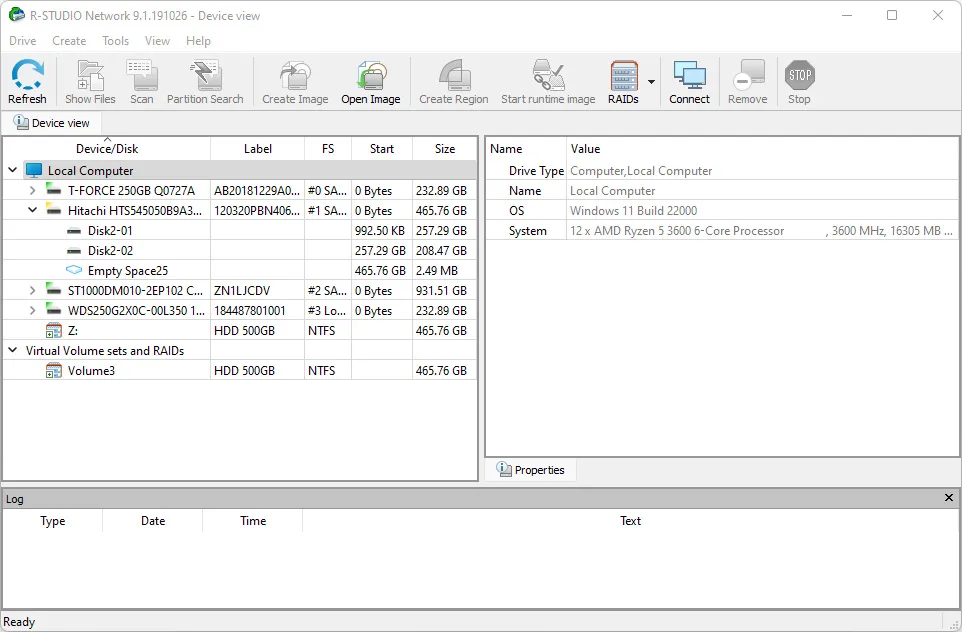The width and height of the screenshot is (962, 632).
Task: Click the Time column header in Log
Action: coord(253,520)
